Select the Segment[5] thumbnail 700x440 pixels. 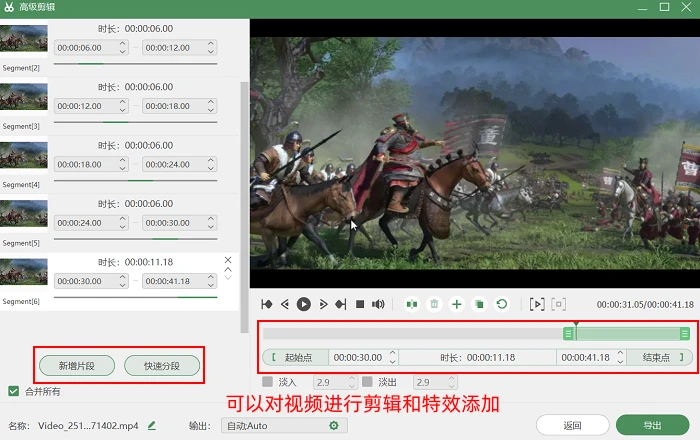(24, 213)
